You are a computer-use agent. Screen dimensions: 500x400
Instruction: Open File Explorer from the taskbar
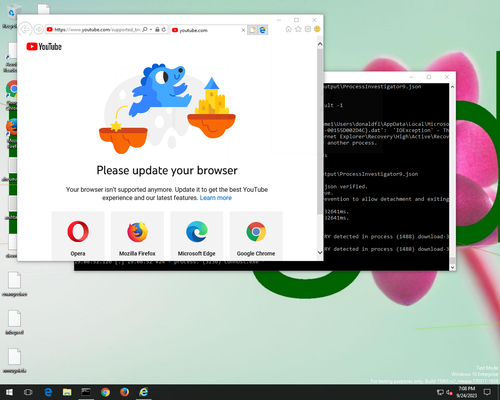pyautogui.click(x=67, y=392)
